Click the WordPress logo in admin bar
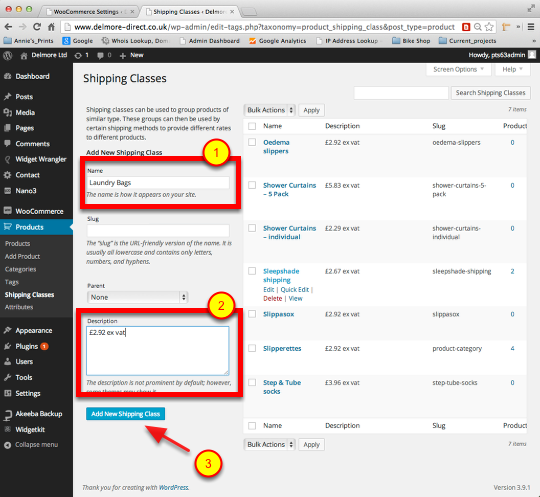This screenshot has height=497, width=540. tap(8, 55)
